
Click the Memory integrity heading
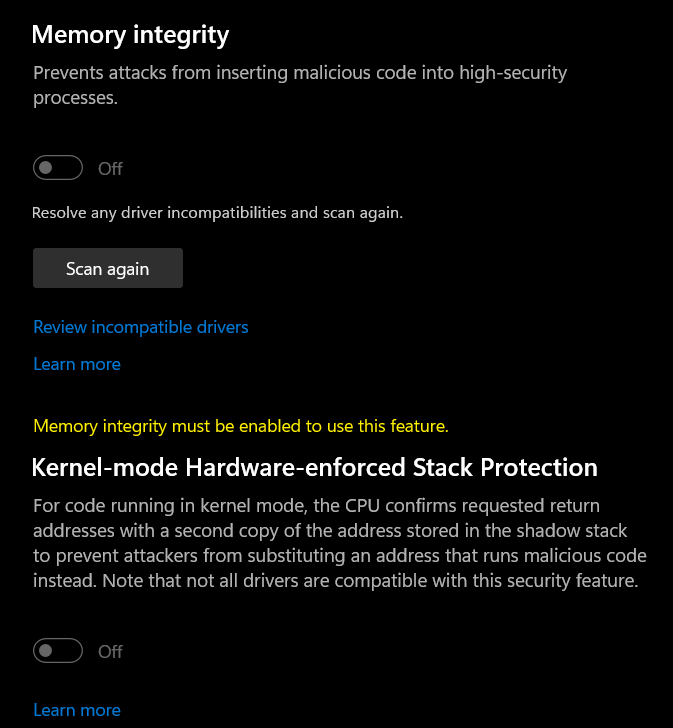click(x=131, y=36)
